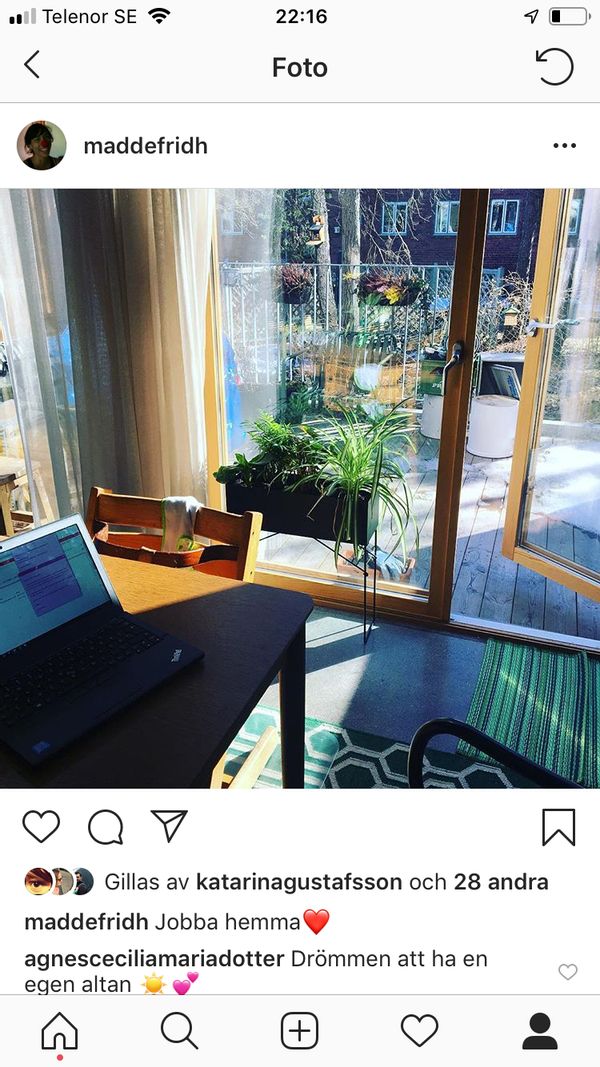Image resolution: width=600 pixels, height=1067 pixels.
Task: Open profile tab in bottom bar
Action: pyautogui.click(x=540, y=1031)
